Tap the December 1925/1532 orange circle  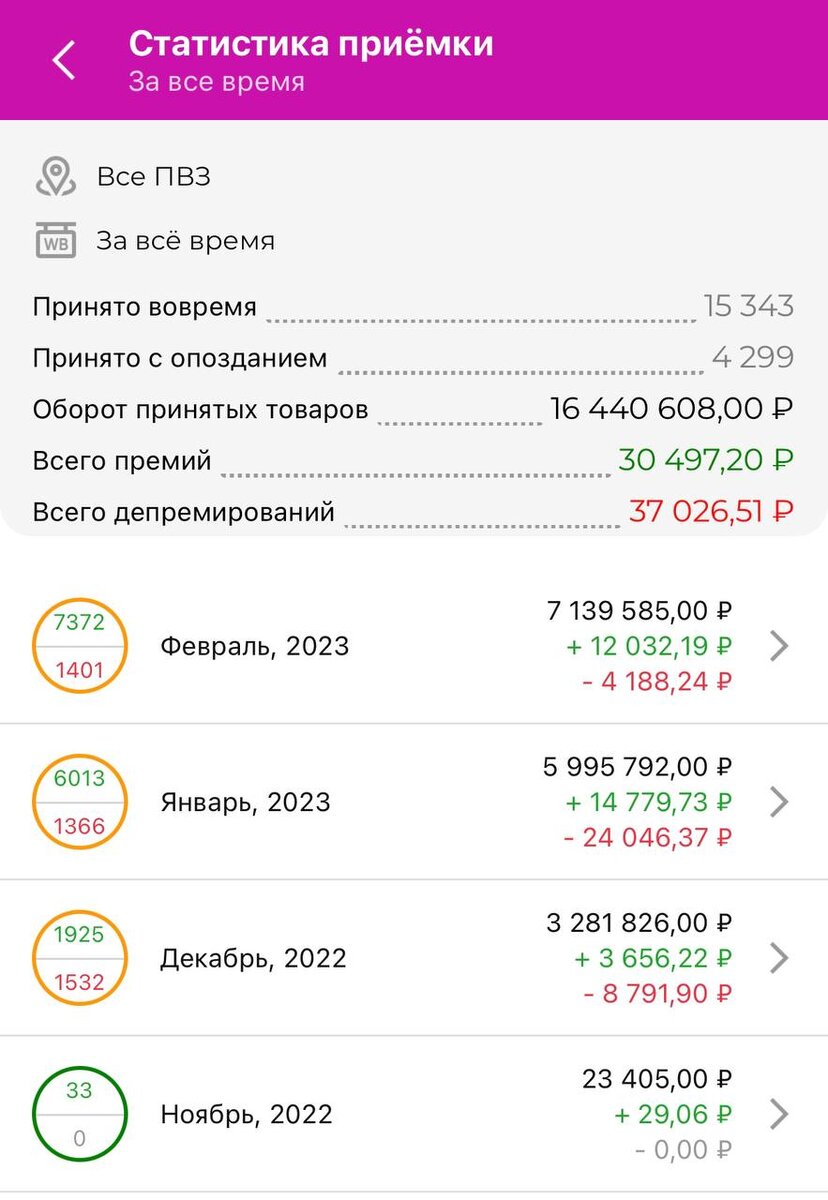pyautogui.click(x=80, y=958)
